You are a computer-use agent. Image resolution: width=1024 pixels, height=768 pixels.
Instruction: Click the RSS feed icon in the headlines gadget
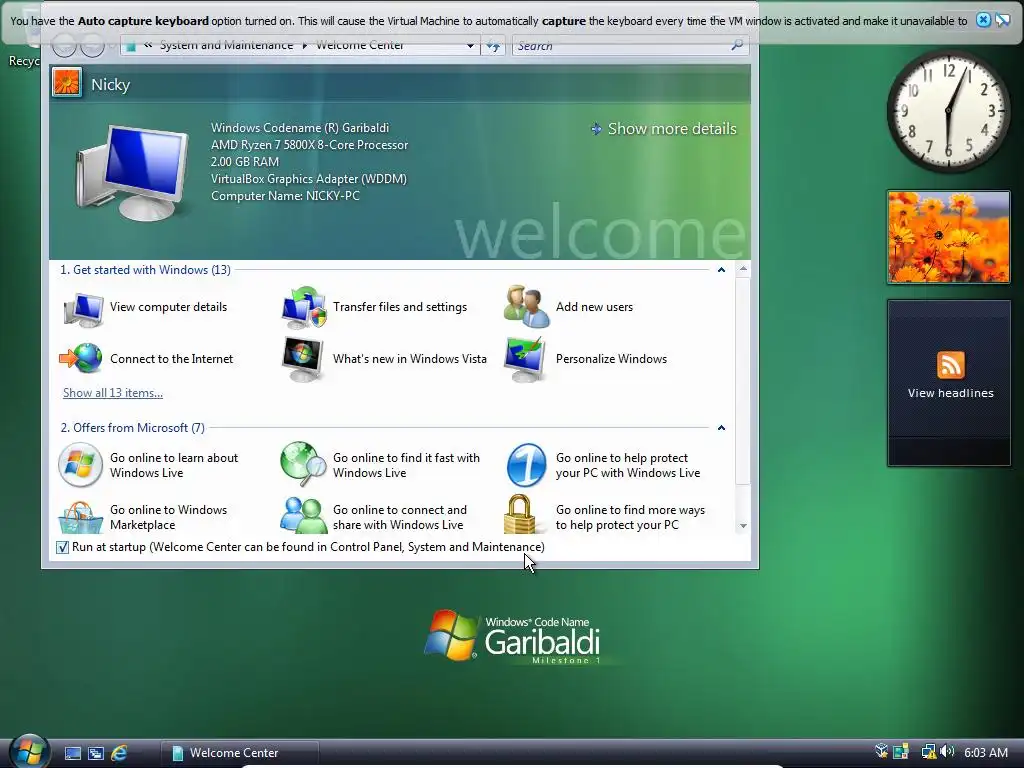[x=950, y=364]
